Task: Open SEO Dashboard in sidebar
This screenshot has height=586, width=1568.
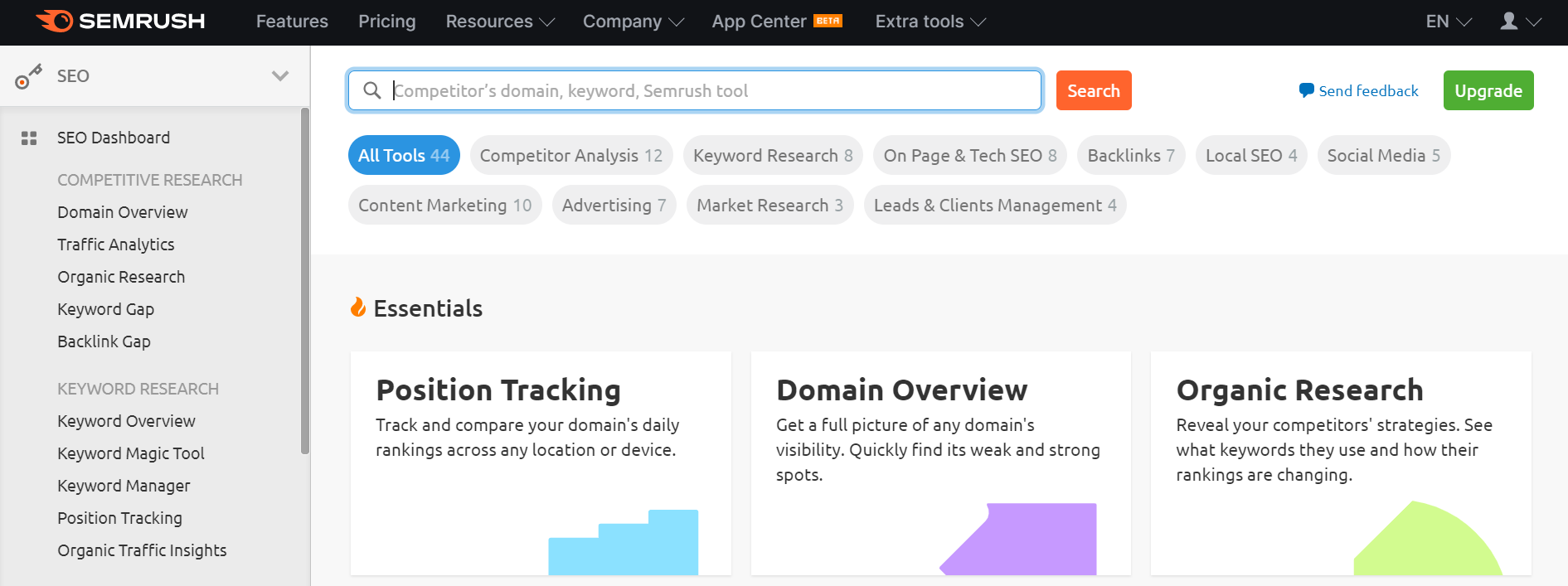Action: point(114,138)
